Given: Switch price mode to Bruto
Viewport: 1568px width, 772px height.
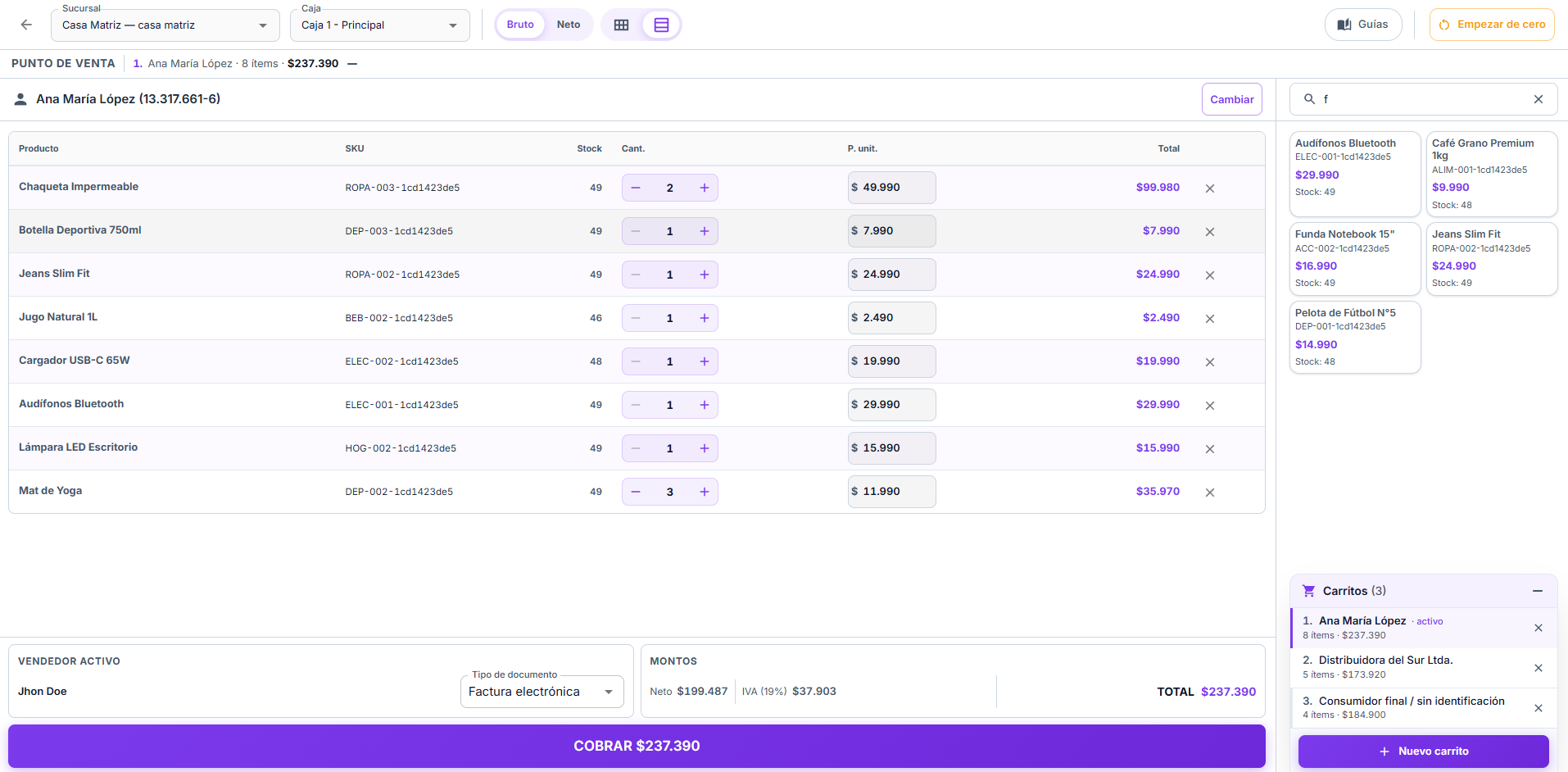Looking at the screenshot, I should (520, 25).
